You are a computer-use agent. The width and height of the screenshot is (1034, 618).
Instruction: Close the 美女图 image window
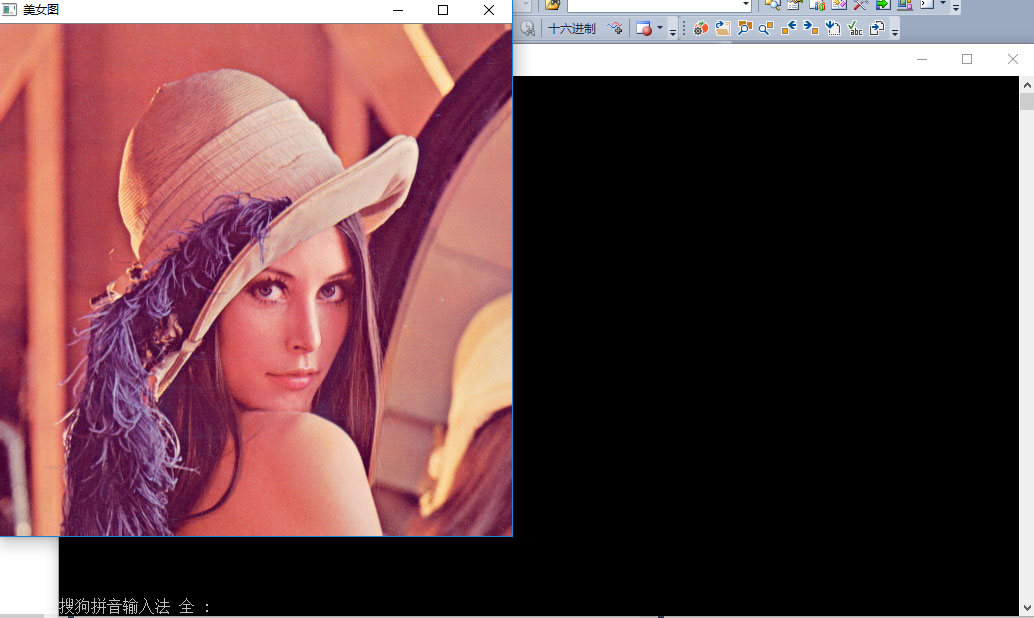click(x=489, y=10)
